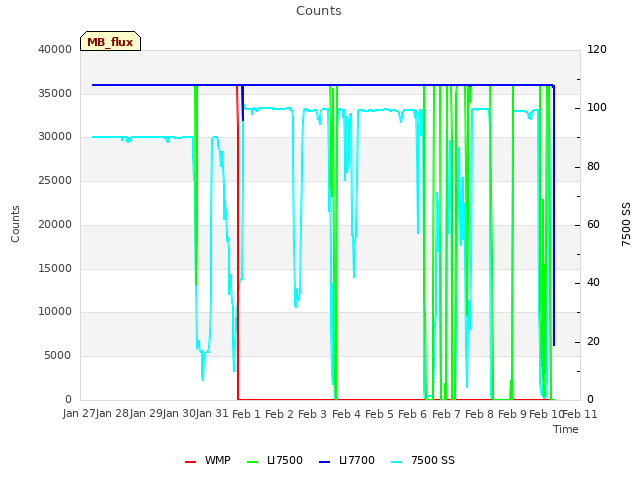Click the 'Feb 8' x-axis tick label

click(x=479, y=414)
